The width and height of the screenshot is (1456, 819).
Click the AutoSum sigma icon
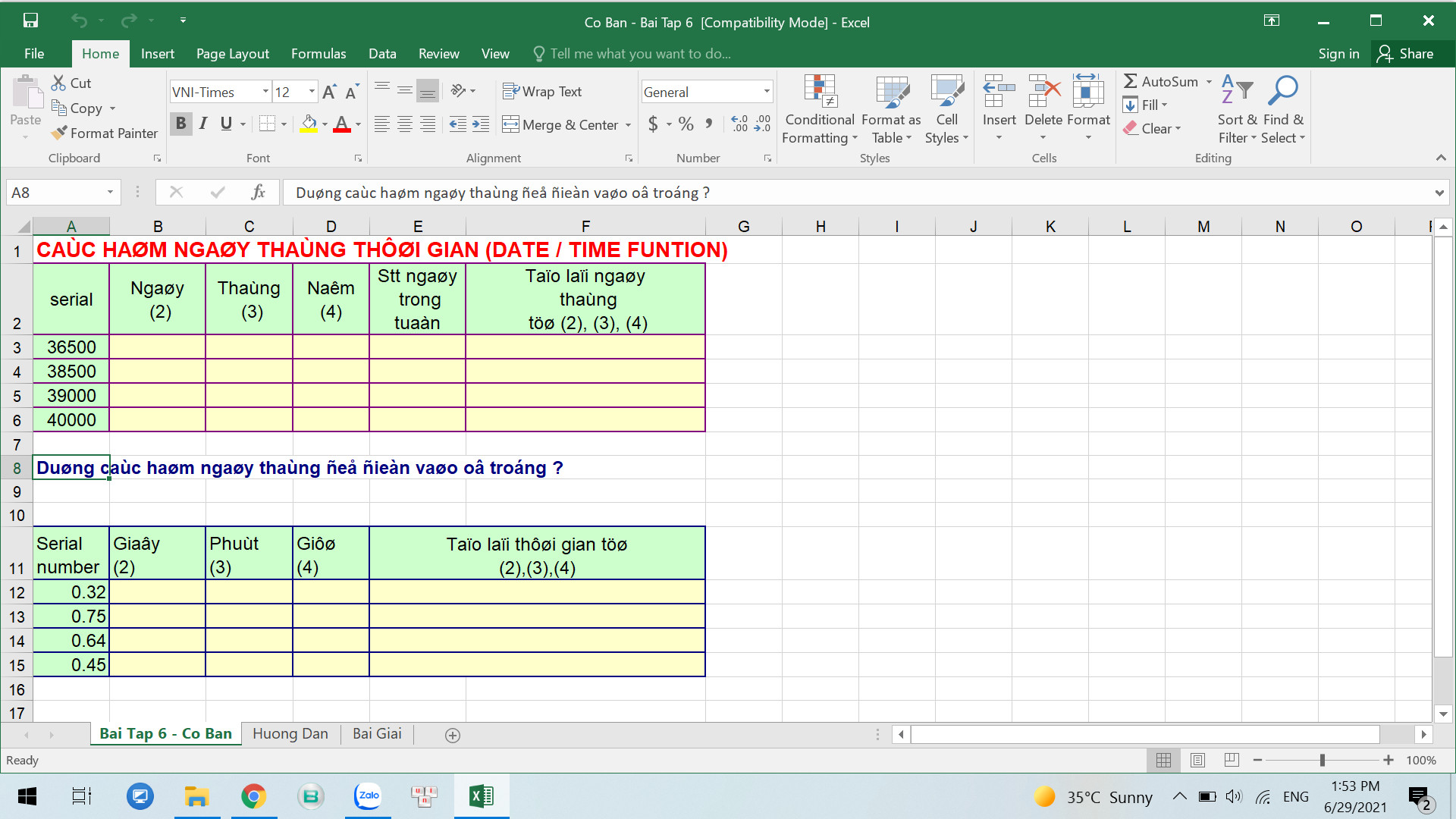click(1131, 81)
